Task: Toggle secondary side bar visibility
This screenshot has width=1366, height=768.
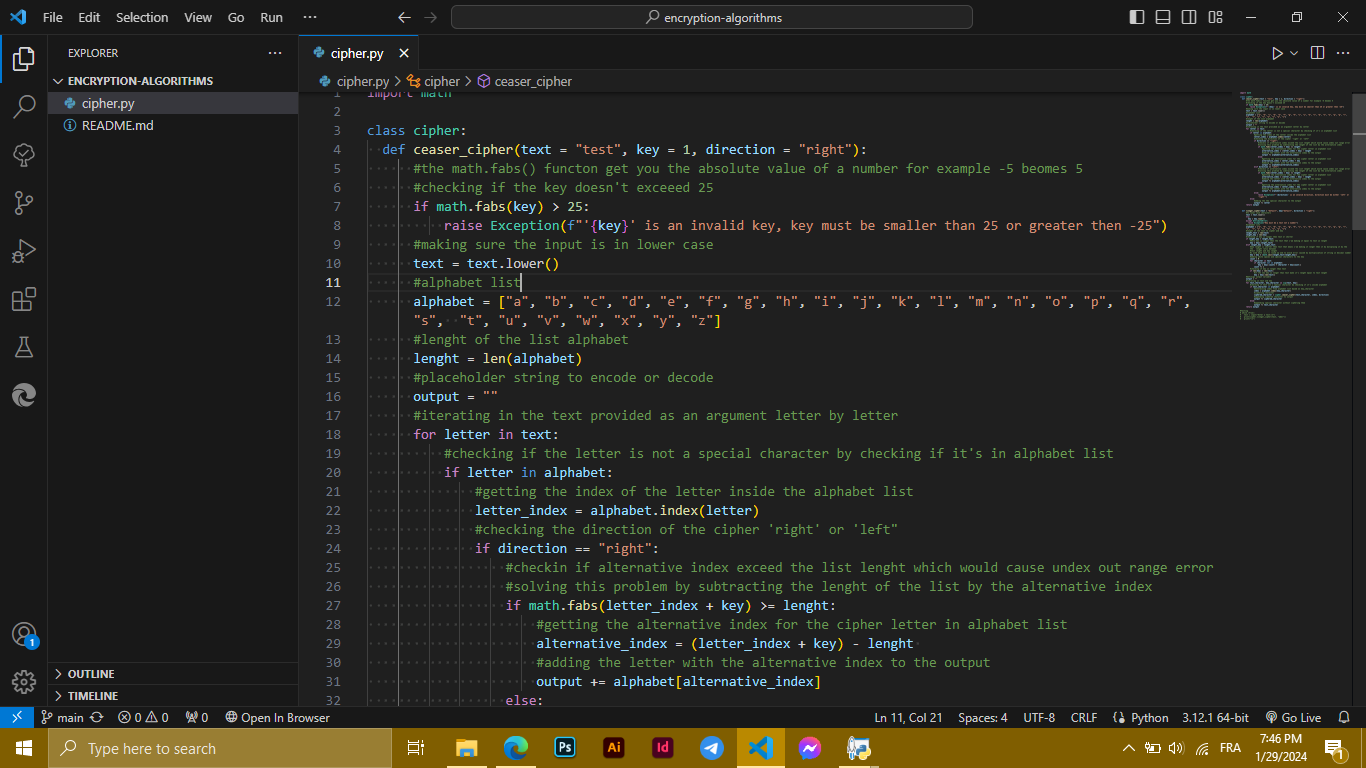Action: [x=1189, y=17]
